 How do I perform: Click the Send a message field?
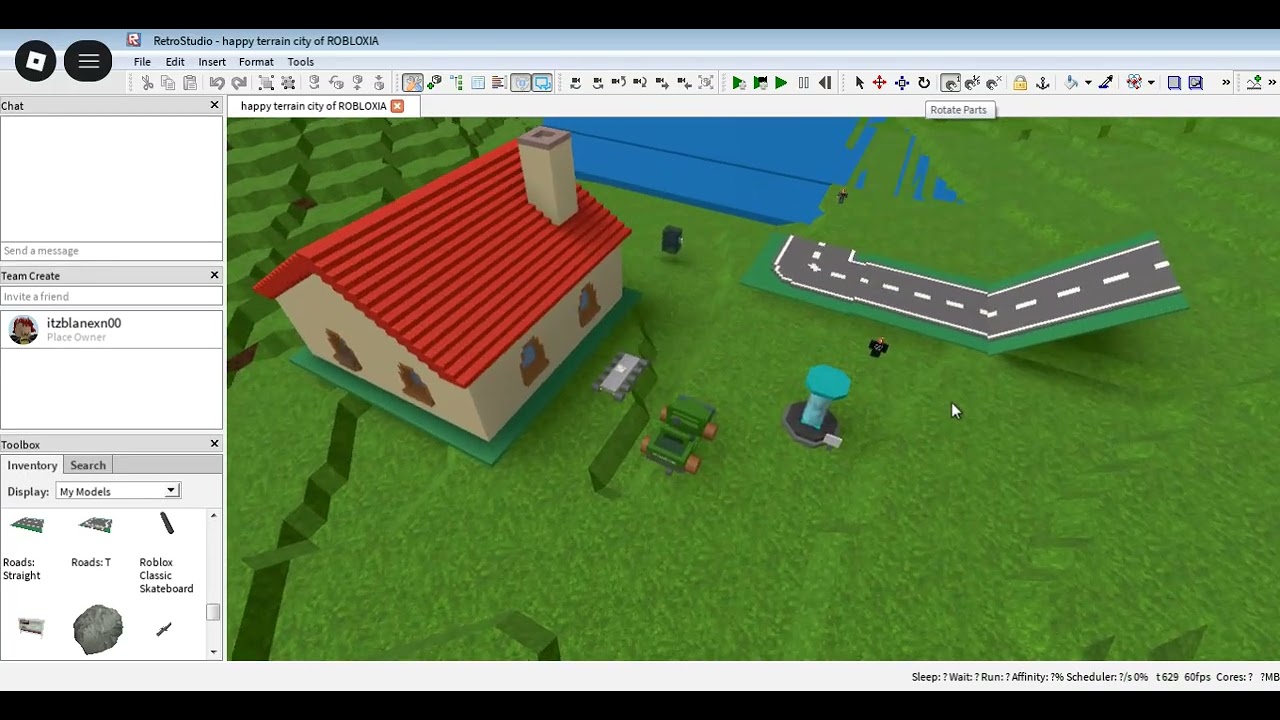111,251
